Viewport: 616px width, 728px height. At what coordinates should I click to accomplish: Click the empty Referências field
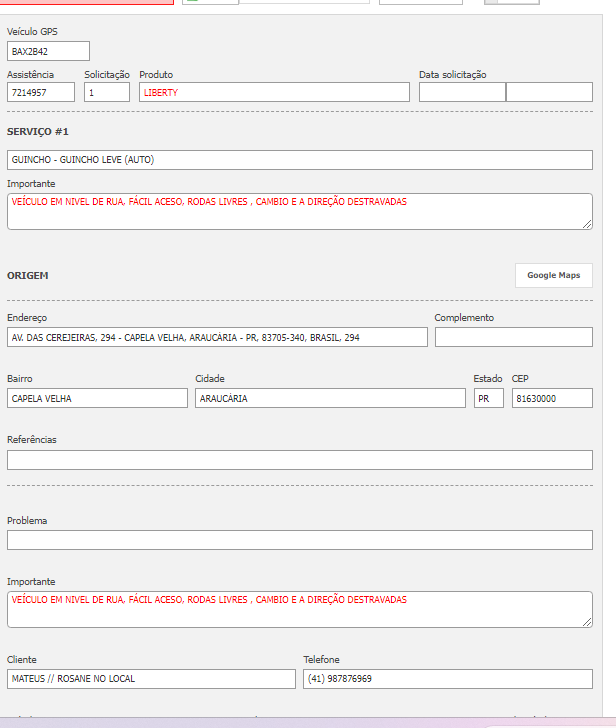299,460
